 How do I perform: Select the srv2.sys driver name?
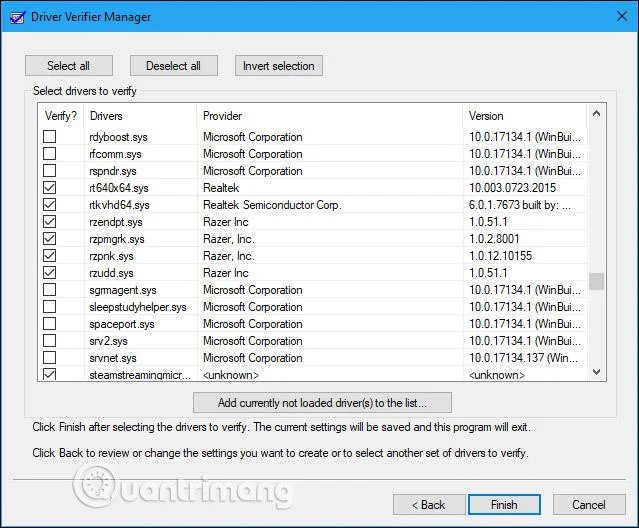[108, 341]
